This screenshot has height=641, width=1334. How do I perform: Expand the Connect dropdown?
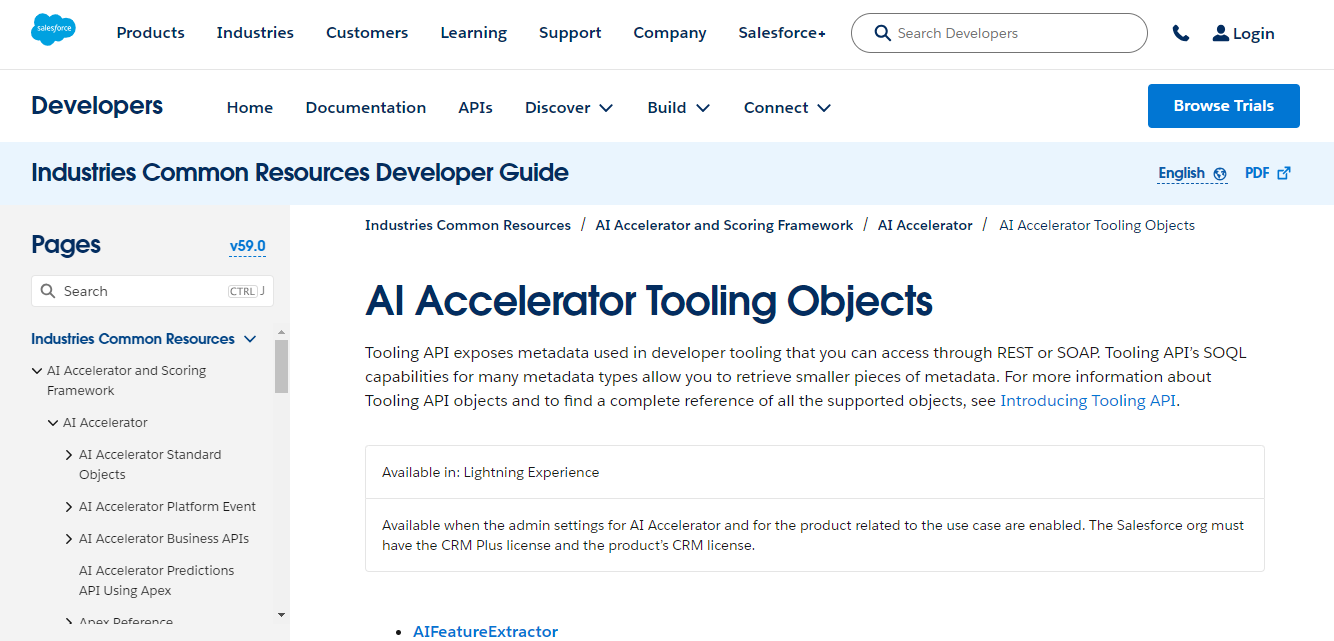(x=788, y=107)
